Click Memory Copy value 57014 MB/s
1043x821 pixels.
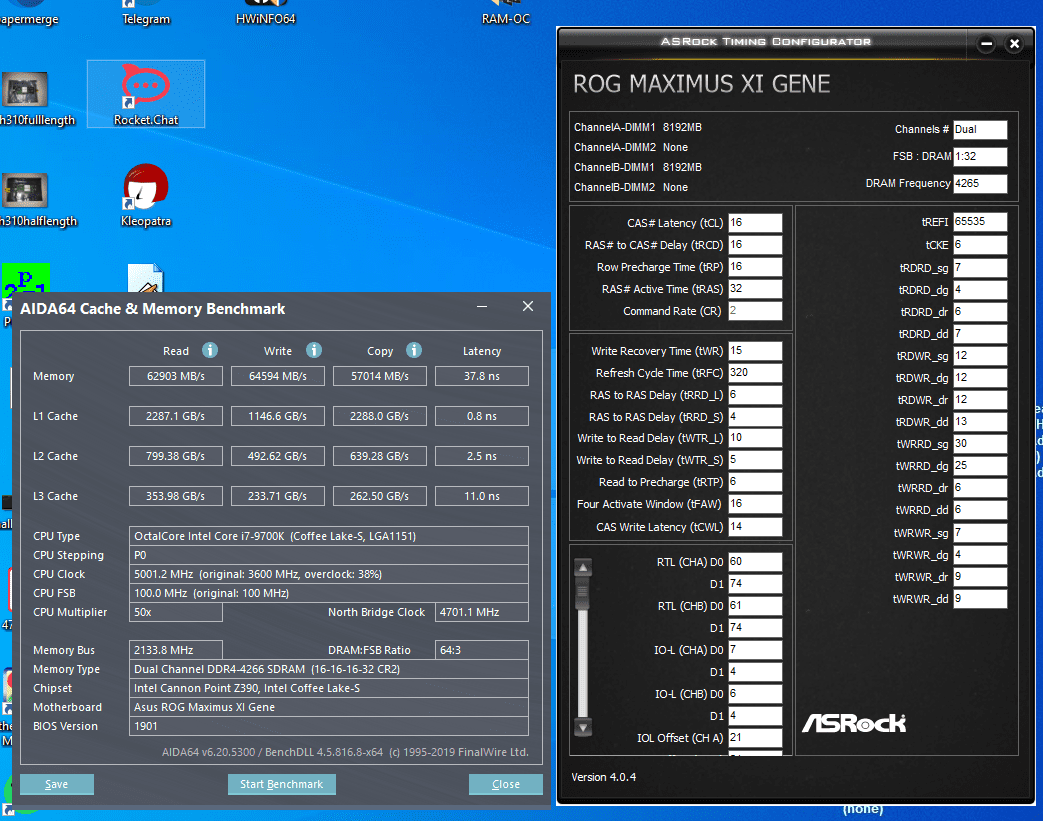pyautogui.click(x=380, y=376)
